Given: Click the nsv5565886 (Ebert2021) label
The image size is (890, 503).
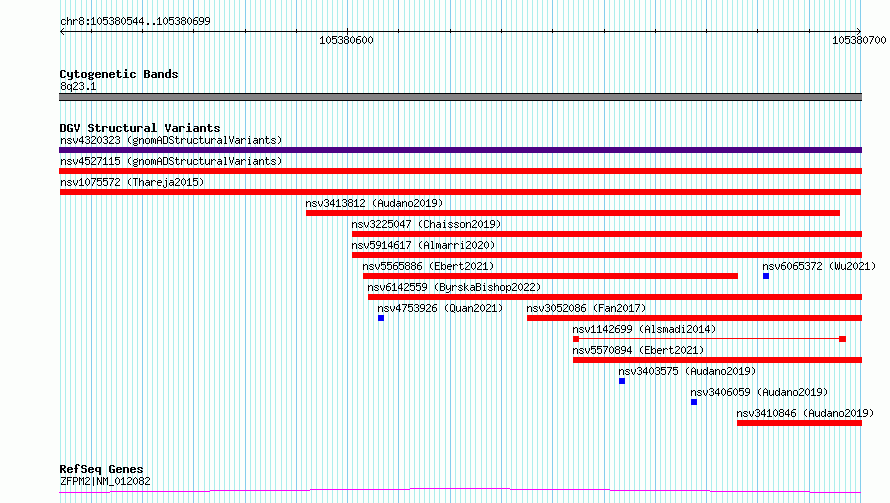Looking at the screenshot, I should tap(428, 266).
